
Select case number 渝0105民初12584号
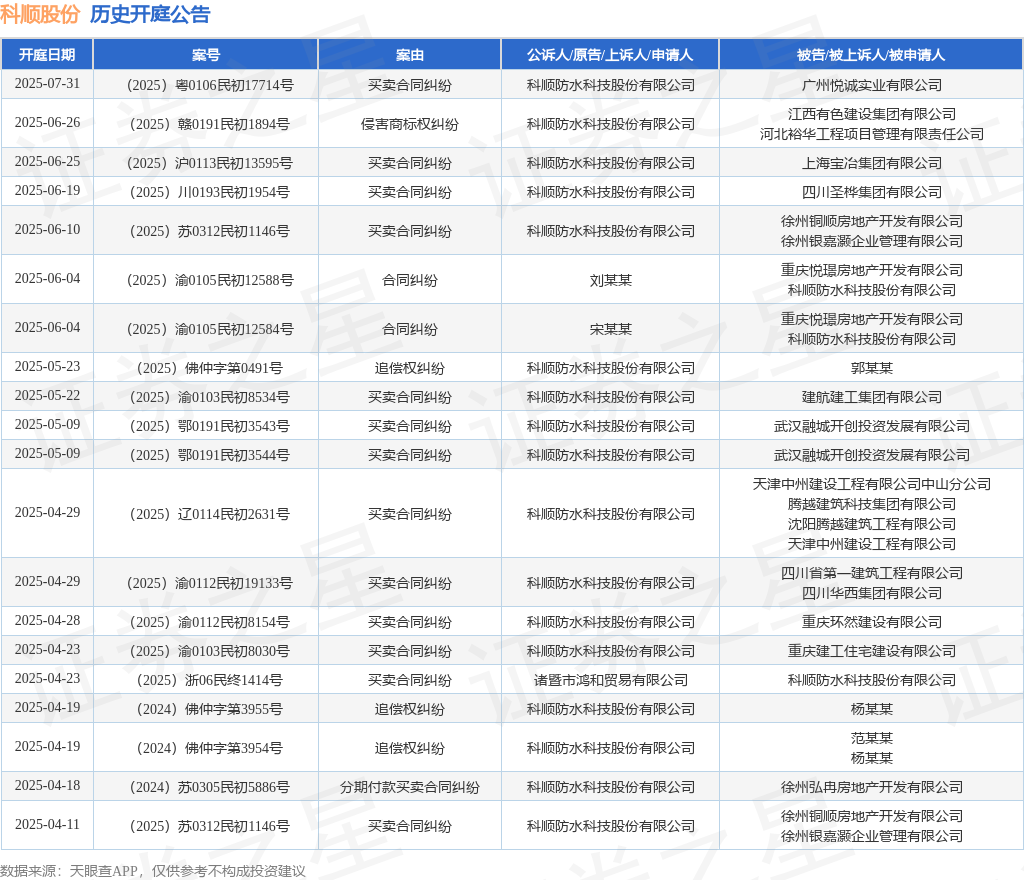tap(210, 329)
